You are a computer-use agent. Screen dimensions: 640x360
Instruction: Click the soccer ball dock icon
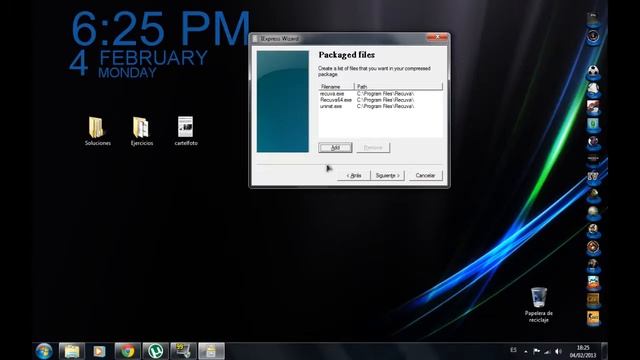click(x=593, y=72)
